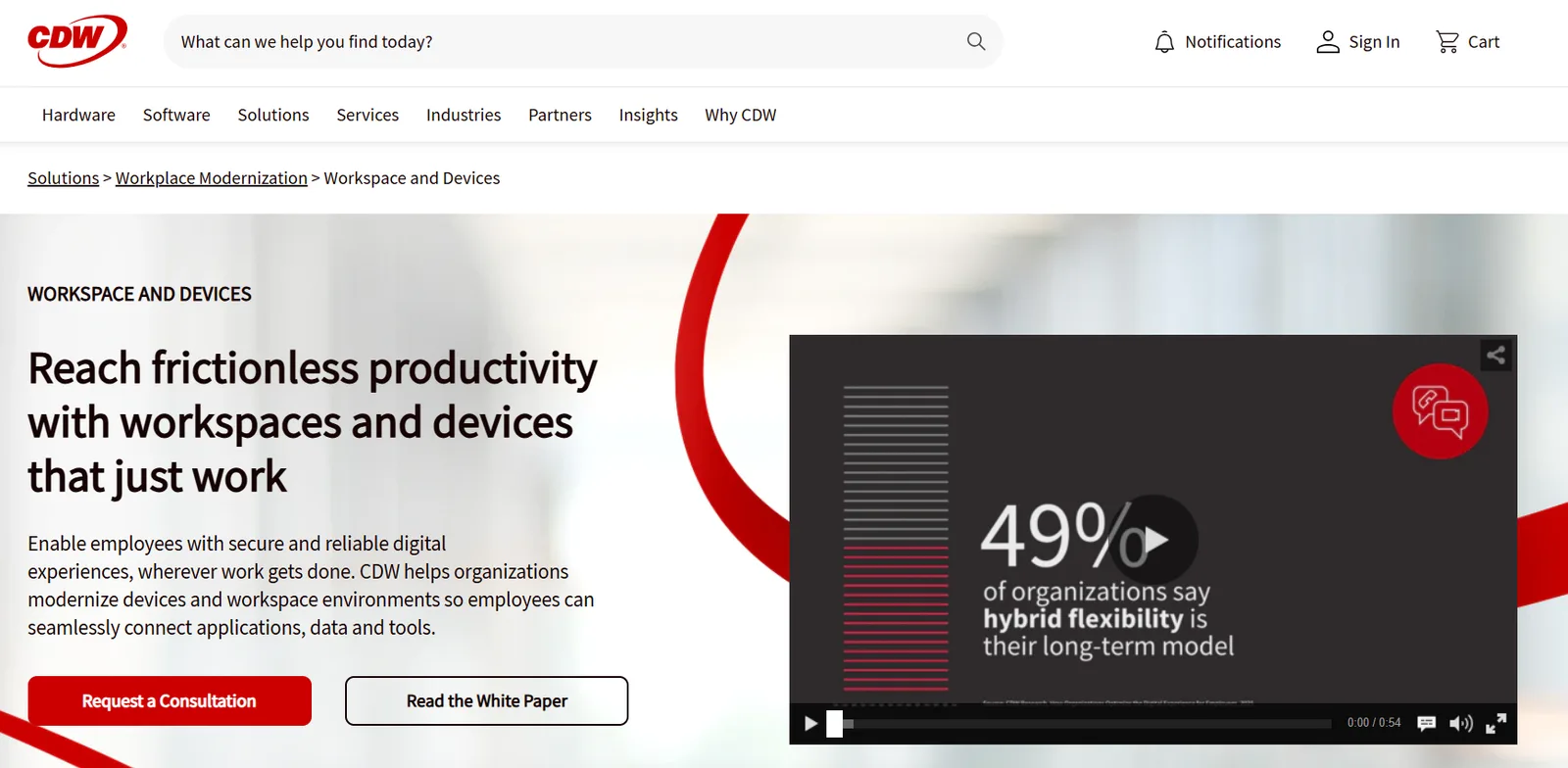Click the '0:00 / 0:54' video time

pyautogui.click(x=1374, y=723)
